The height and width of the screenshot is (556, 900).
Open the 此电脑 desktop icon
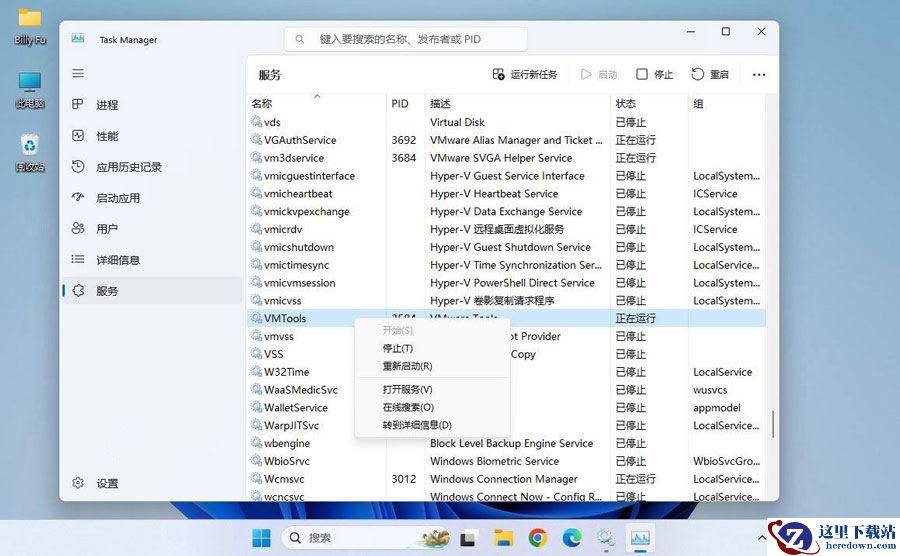tap(30, 90)
